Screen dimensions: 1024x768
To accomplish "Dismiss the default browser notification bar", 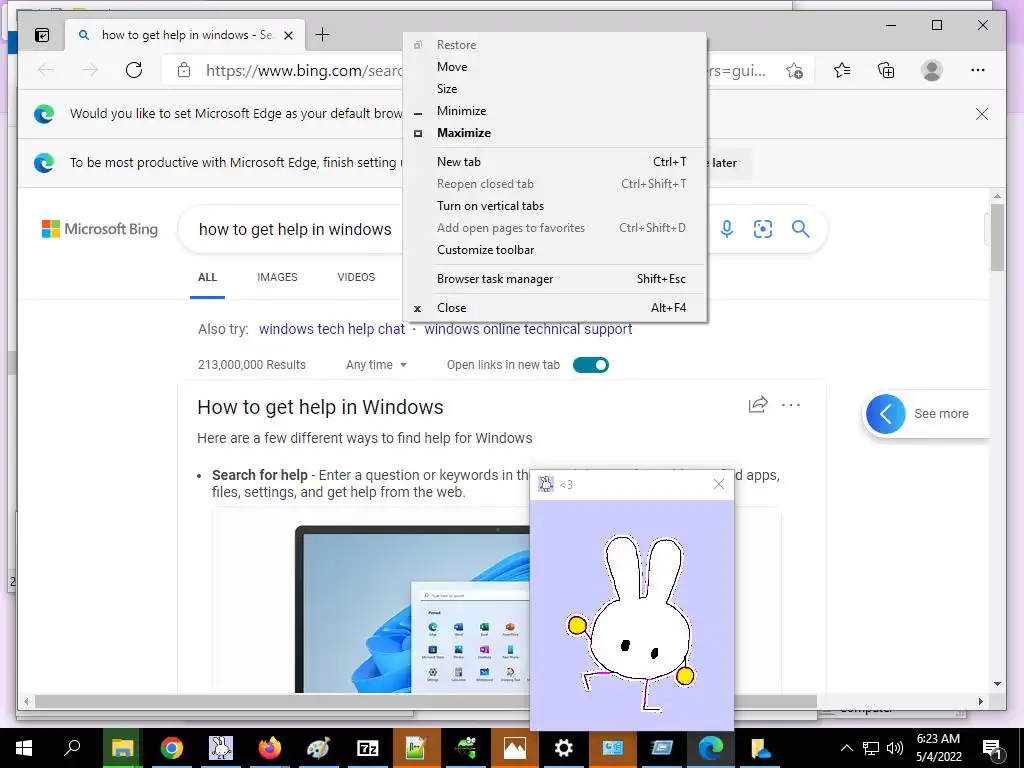I will pos(982,114).
